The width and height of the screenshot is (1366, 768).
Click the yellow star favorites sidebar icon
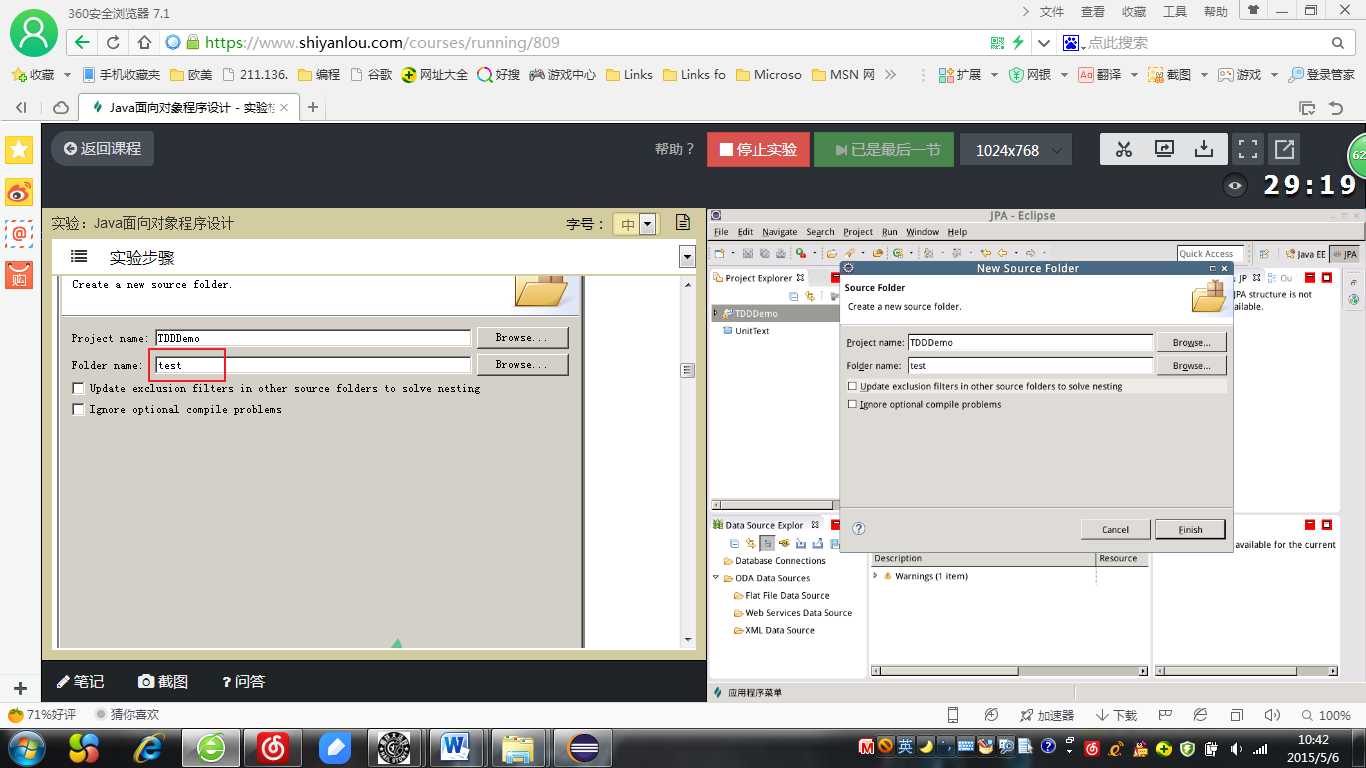coord(19,150)
